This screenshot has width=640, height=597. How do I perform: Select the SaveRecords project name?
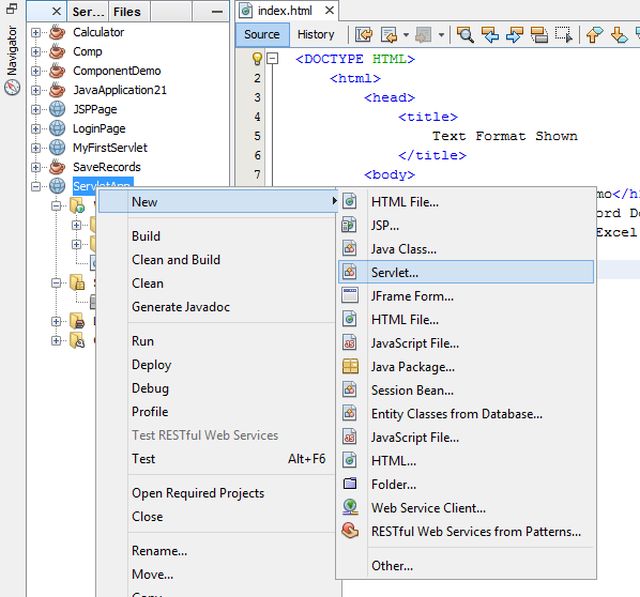(107, 167)
